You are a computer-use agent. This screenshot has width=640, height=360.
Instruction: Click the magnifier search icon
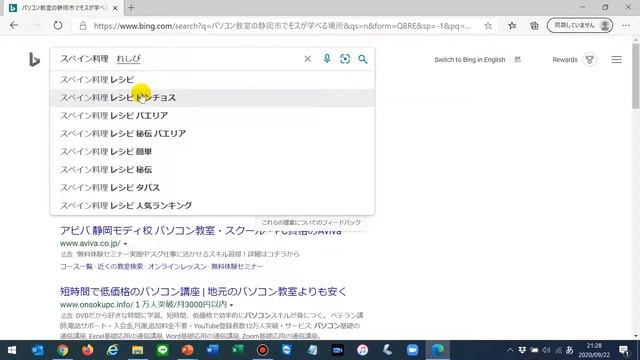click(362, 59)
